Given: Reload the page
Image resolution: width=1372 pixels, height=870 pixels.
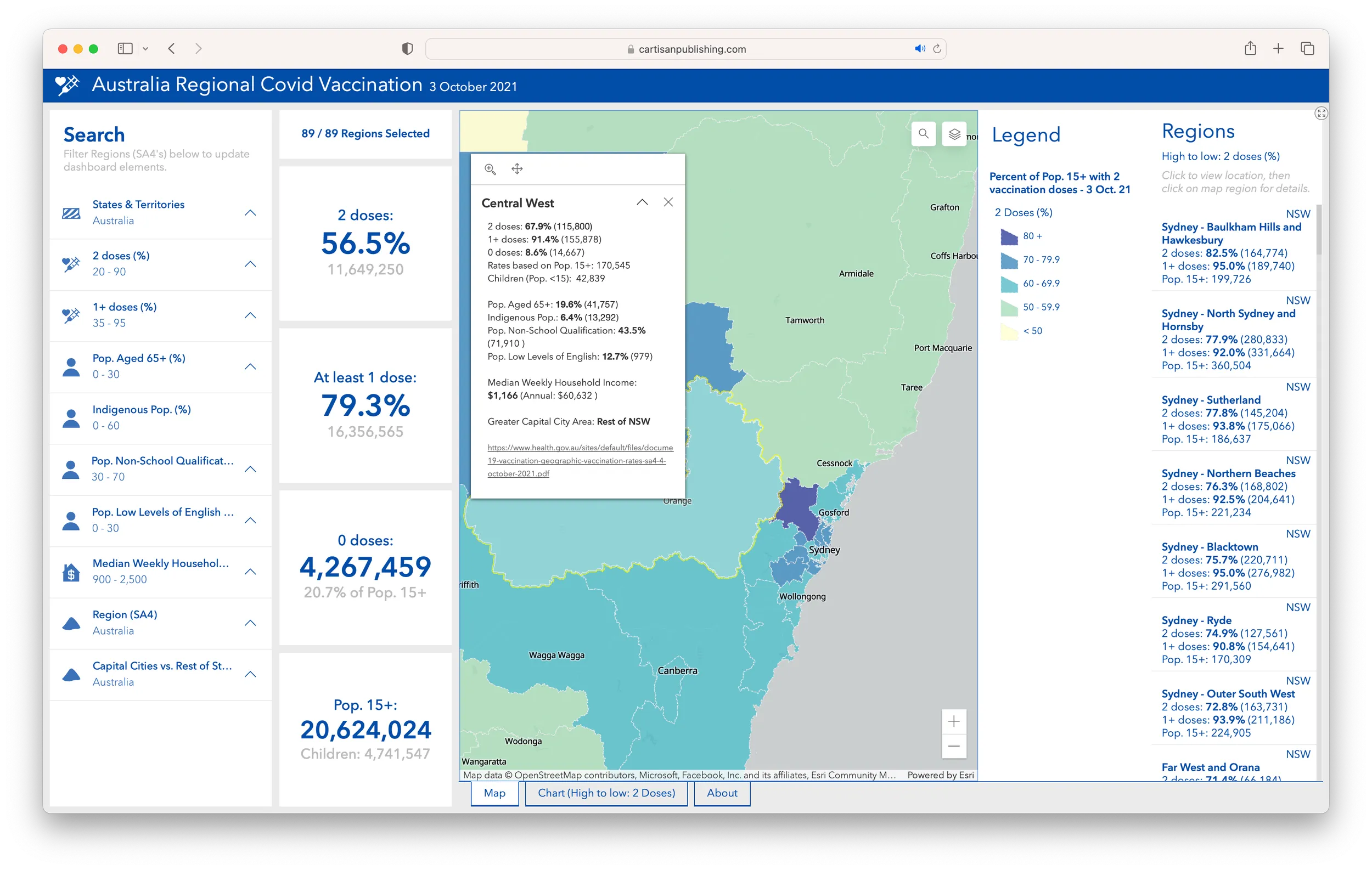Looking at the screenshot, I should point(937,48).
